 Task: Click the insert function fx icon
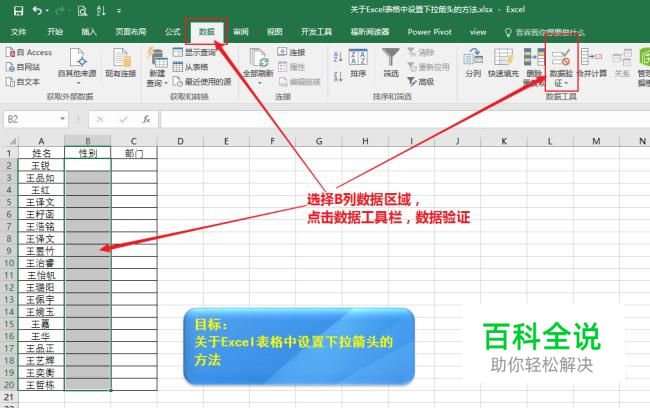pyautogui.click(x=146, y=119)
